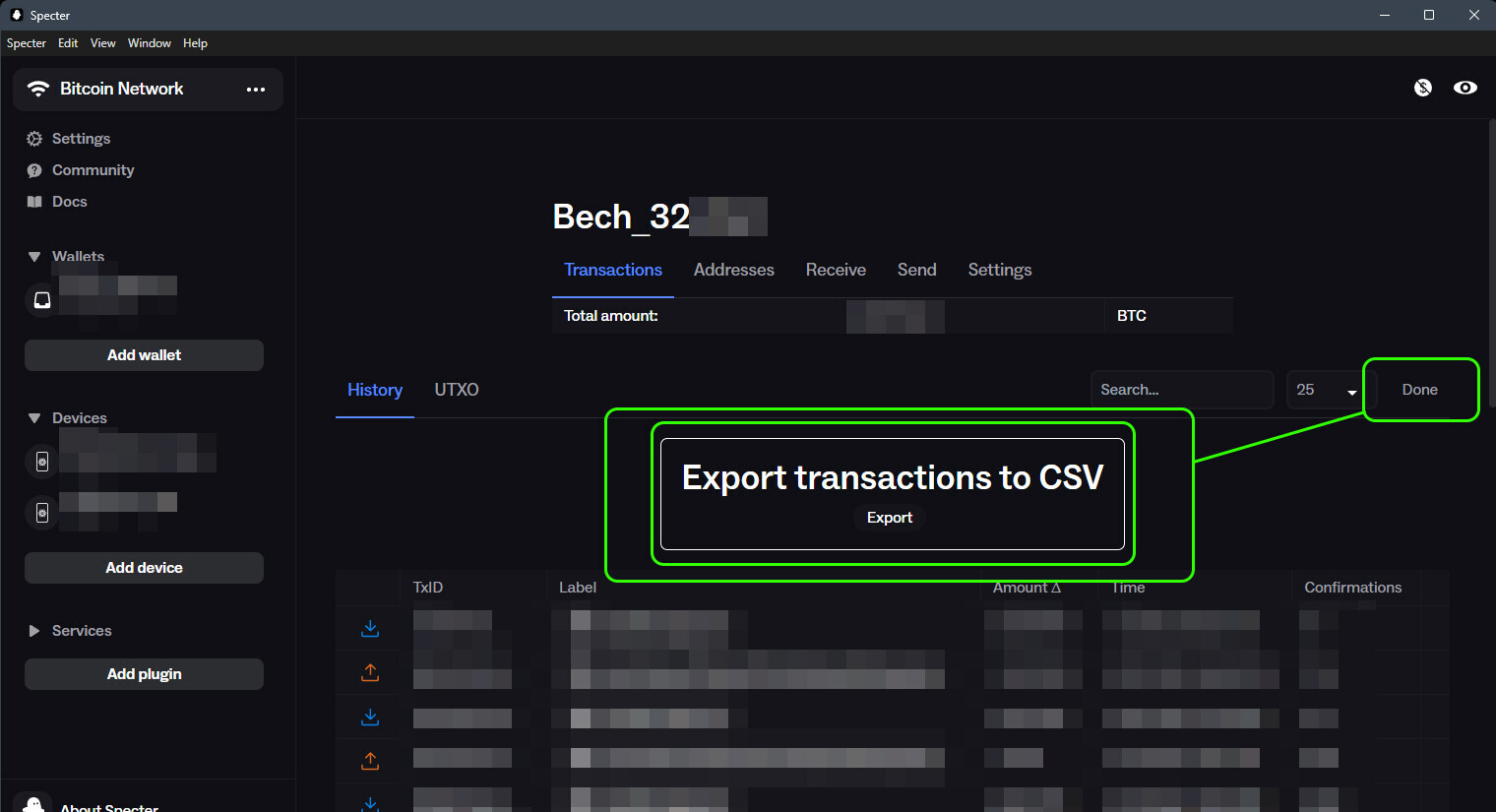1496x812 pixels.
Task: Open the View menu
Action: (103, 43)
